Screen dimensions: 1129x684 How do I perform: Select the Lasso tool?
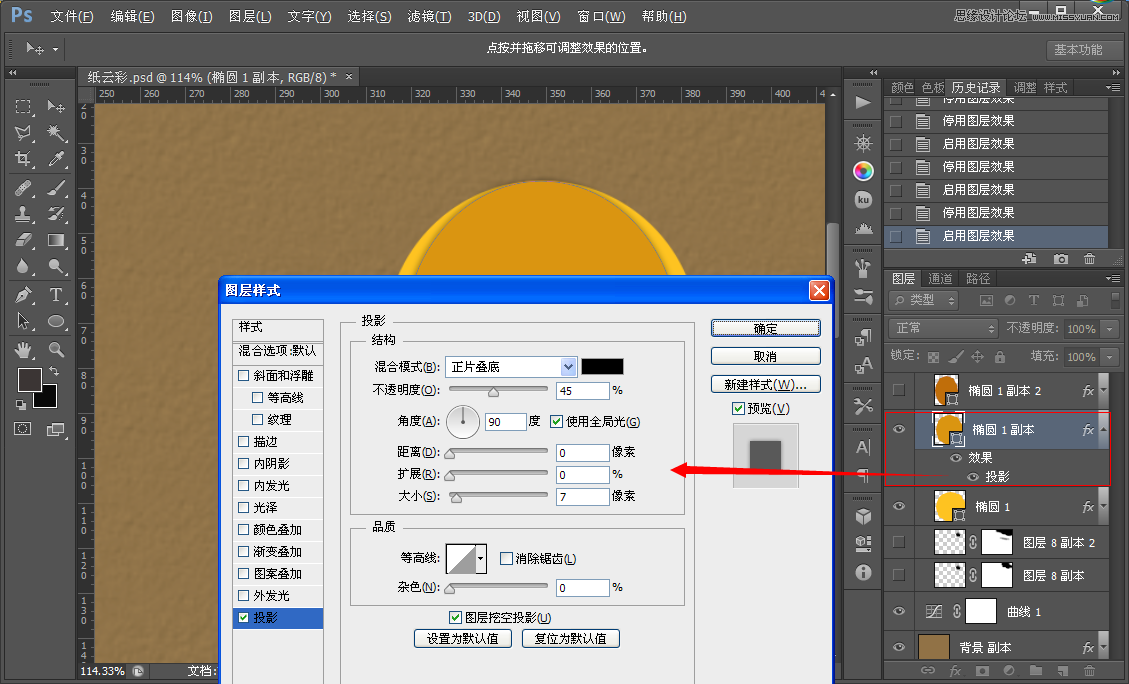click(23, 132)
